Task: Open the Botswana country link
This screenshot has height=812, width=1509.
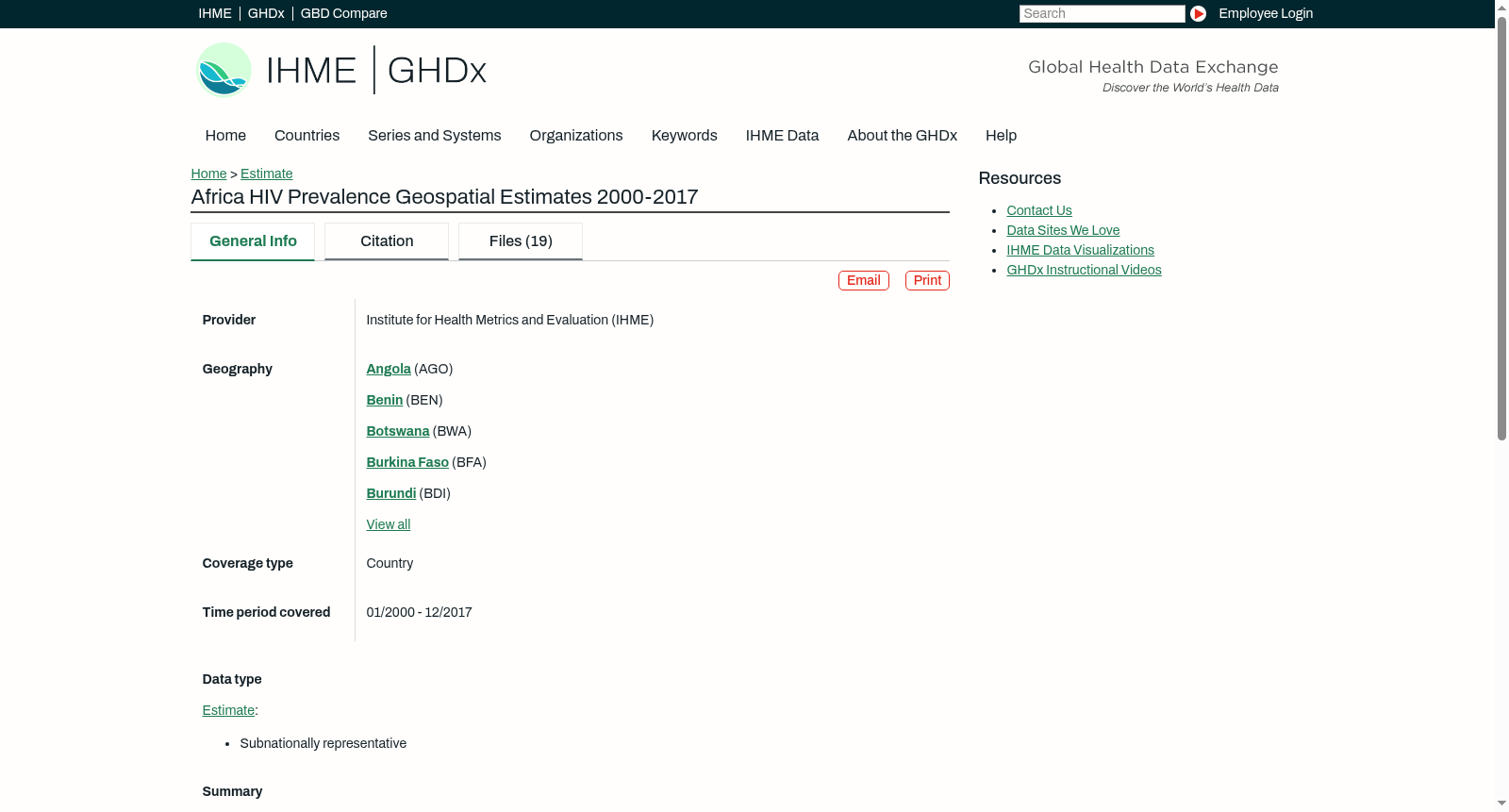Action: [398, 431]
